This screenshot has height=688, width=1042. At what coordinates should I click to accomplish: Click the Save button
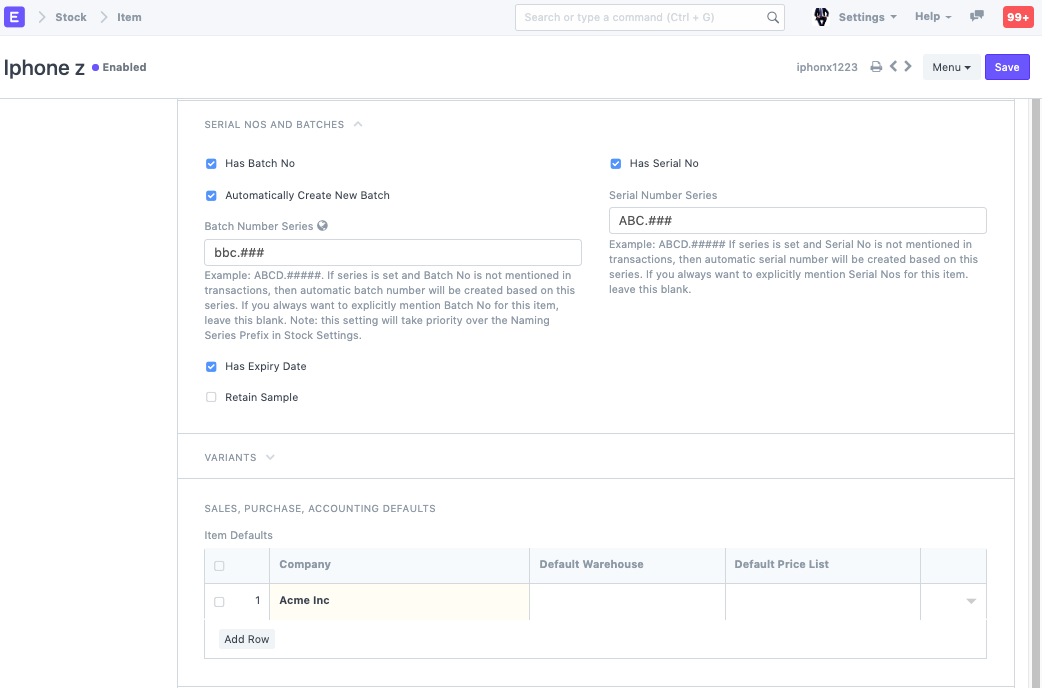(x=1006, y=67)
